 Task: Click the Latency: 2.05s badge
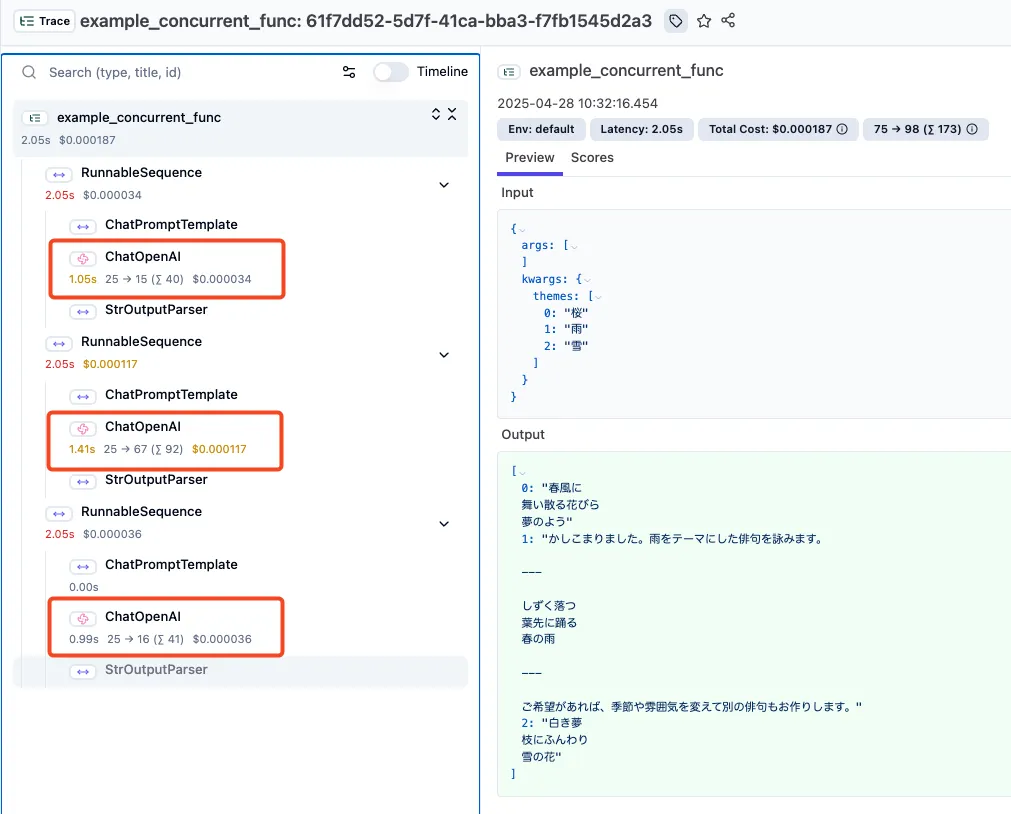pos(642,129)
